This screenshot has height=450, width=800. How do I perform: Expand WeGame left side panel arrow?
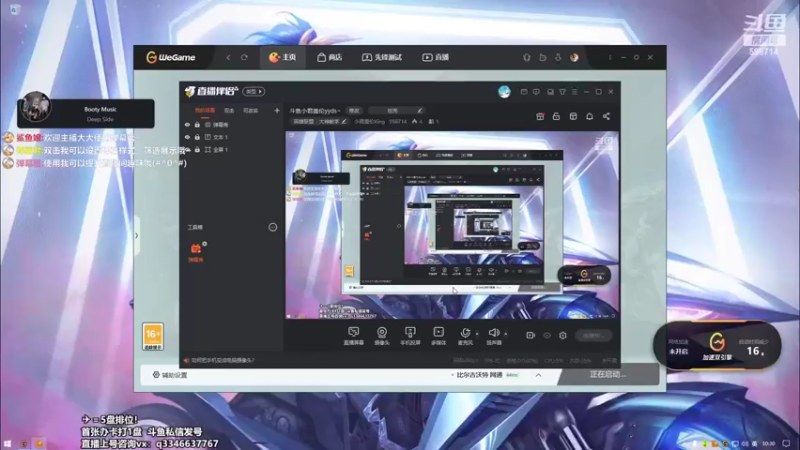coord(136,235)
